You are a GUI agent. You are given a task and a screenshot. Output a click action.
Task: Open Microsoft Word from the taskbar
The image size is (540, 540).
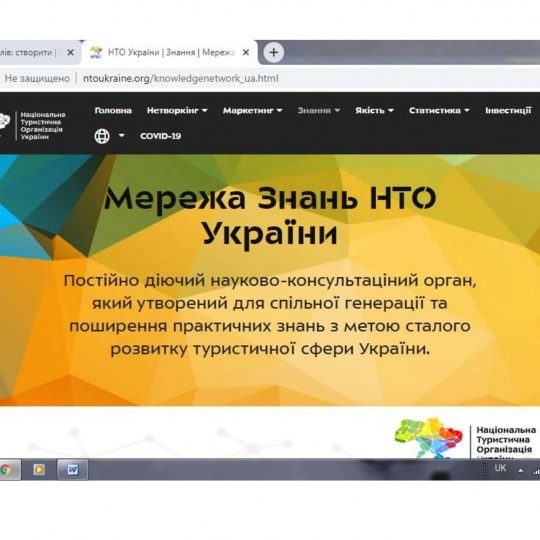(73, 469)
